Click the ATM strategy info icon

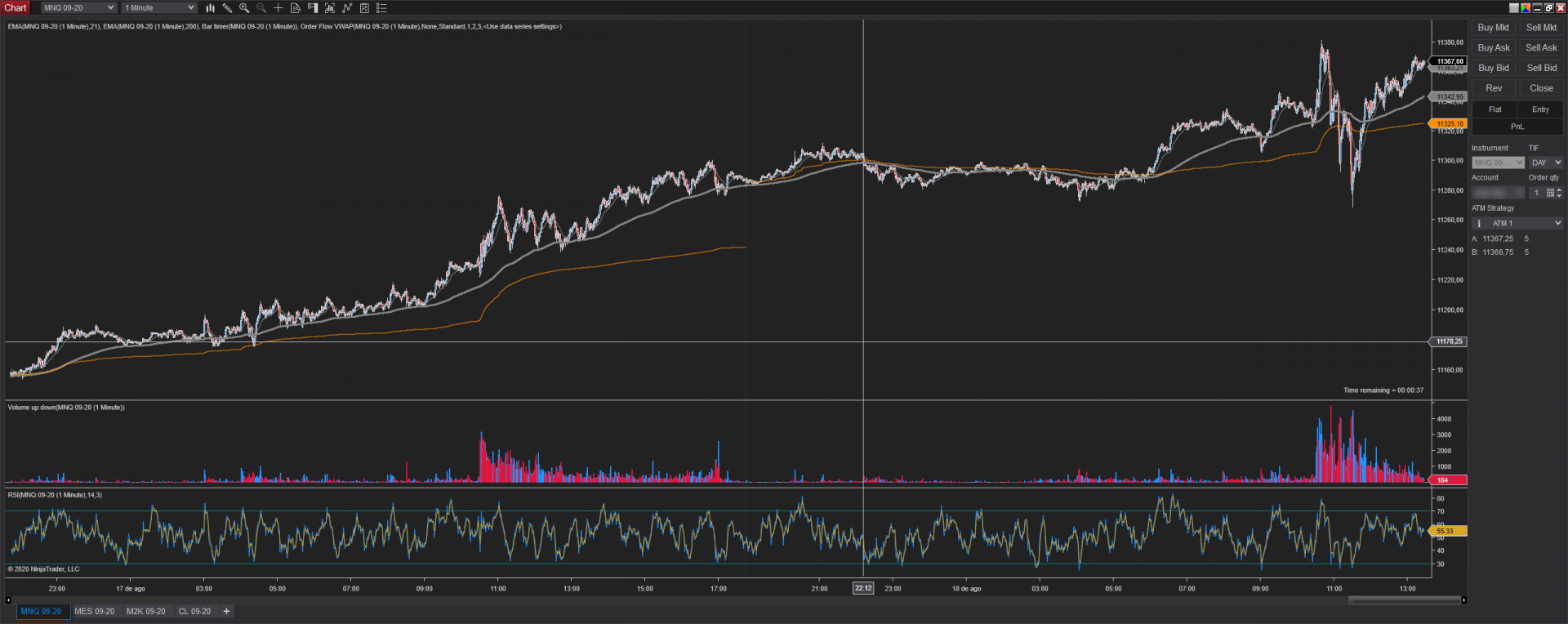tap(1479, 223)
